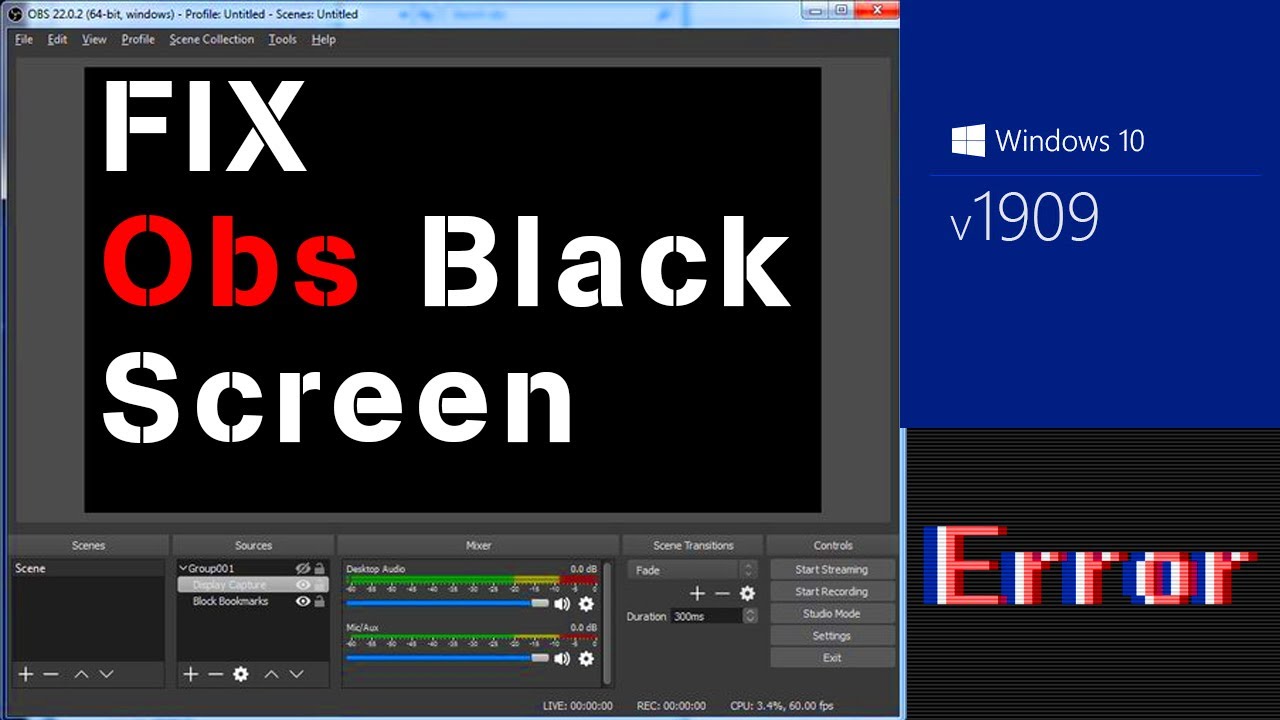Click the OBS logo in title bar
This screenshot has width=1280, height=720.
15,14
